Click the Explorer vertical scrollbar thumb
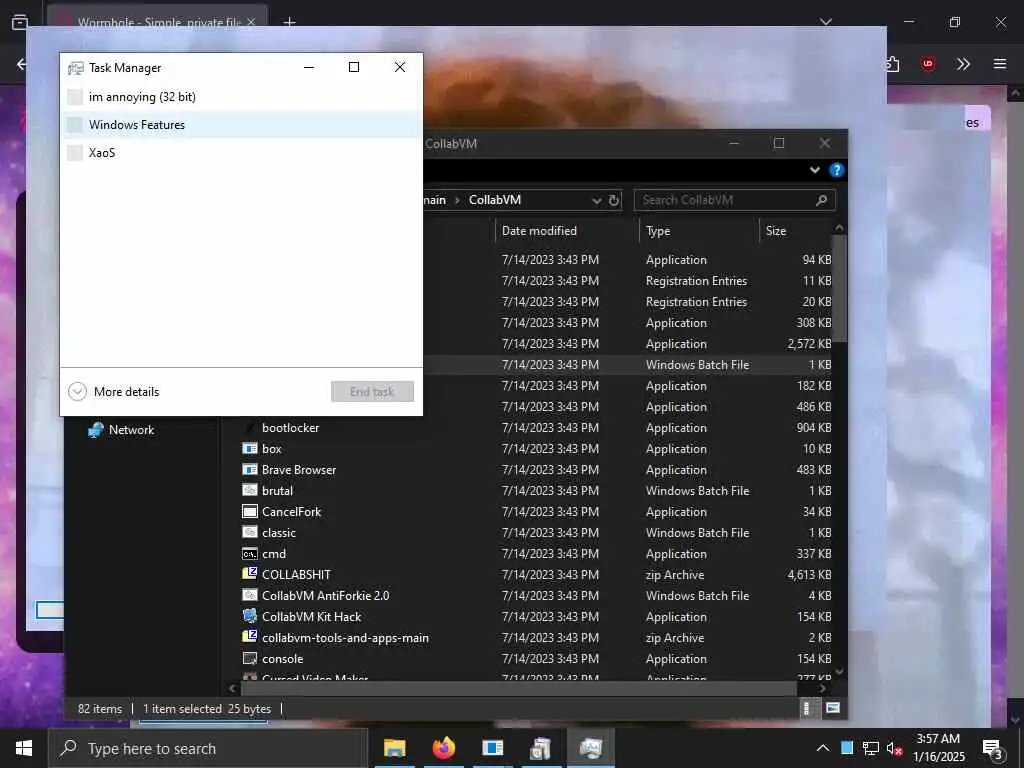The image size is (1024, 768). pos(839,287)
